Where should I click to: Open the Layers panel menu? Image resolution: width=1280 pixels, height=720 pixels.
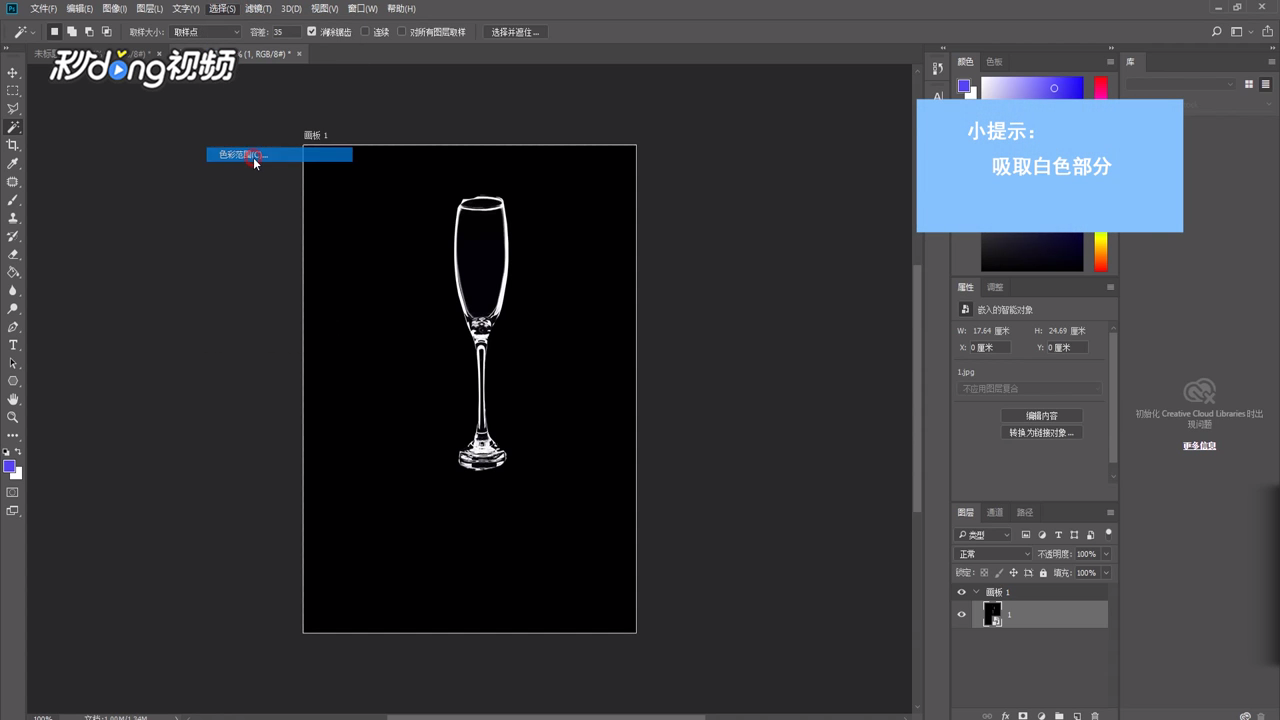pos(1110,512)
